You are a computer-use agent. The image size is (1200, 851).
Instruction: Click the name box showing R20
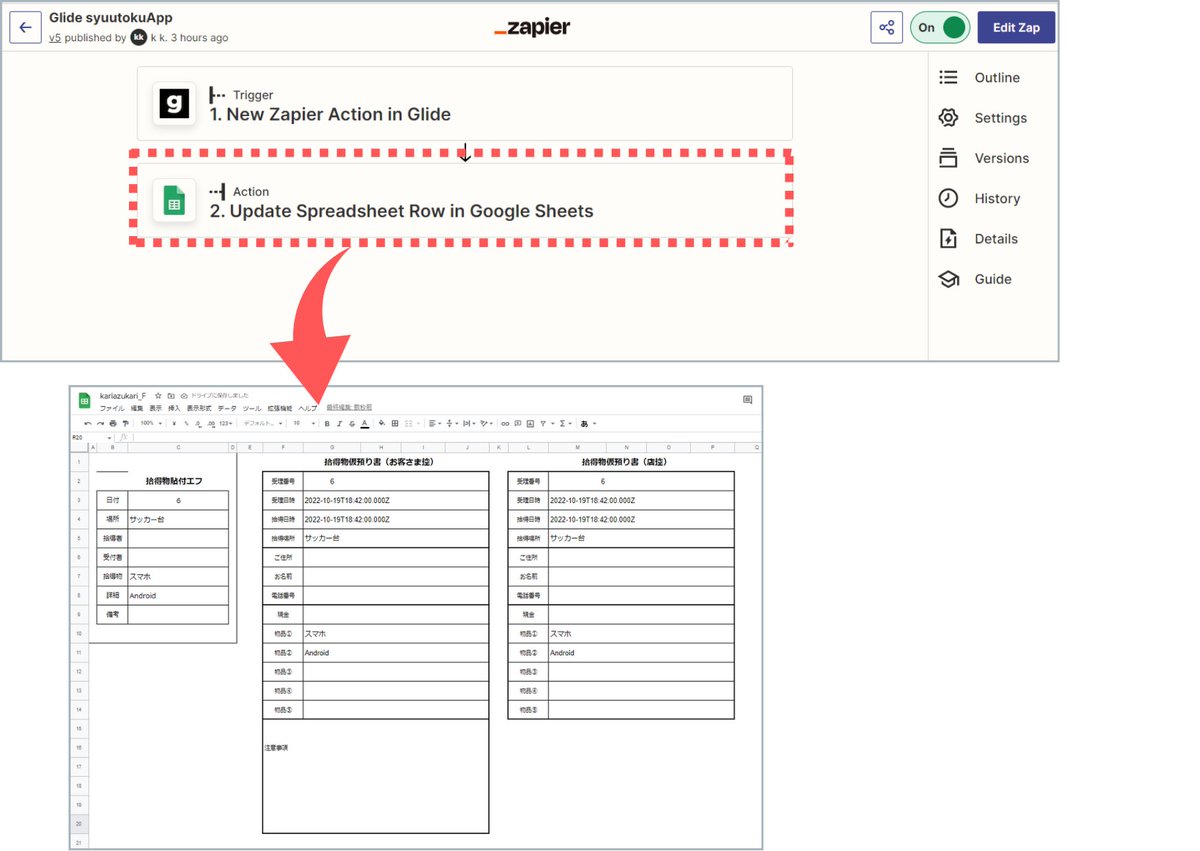[x=93, y=438]
